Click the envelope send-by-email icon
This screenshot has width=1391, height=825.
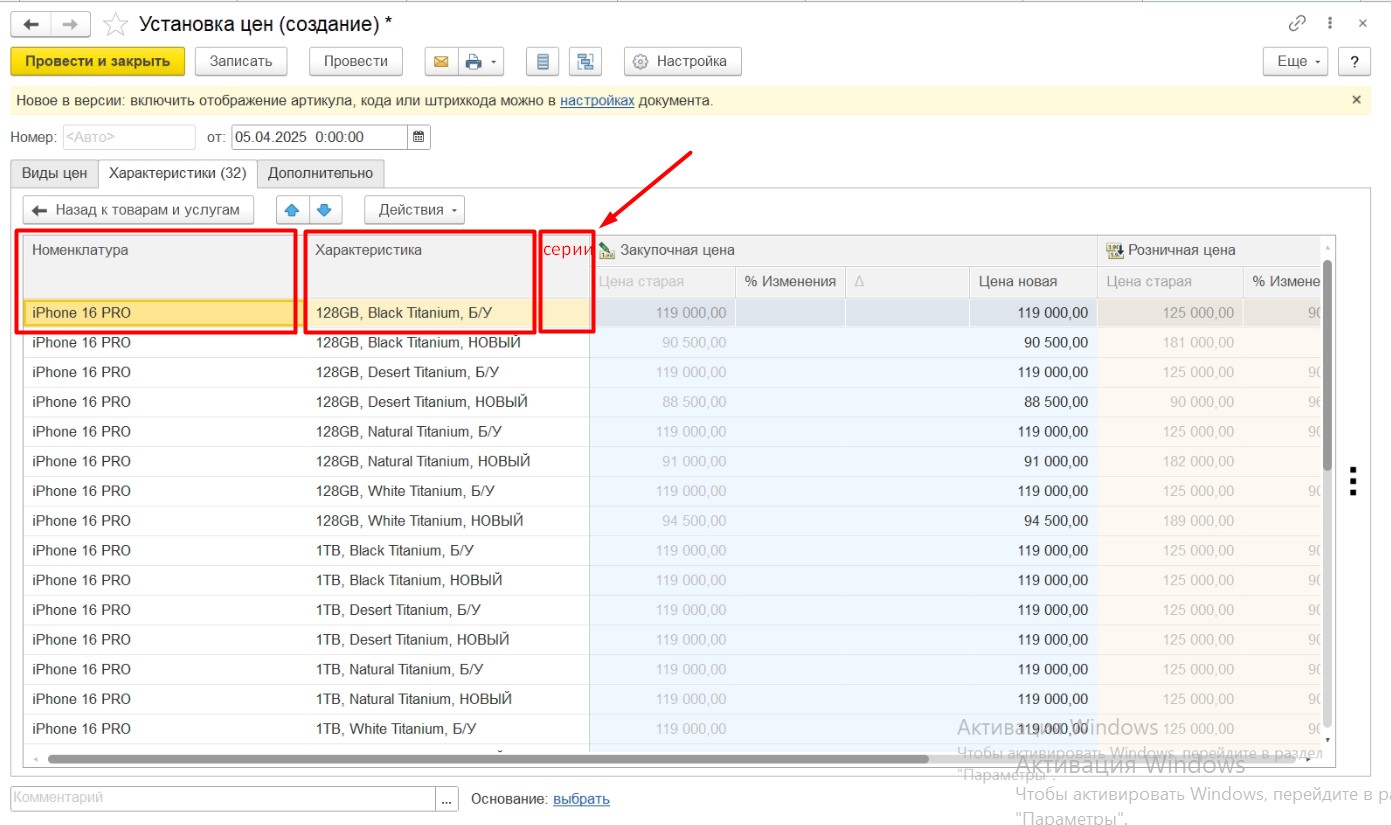click(x=440, y=61)
